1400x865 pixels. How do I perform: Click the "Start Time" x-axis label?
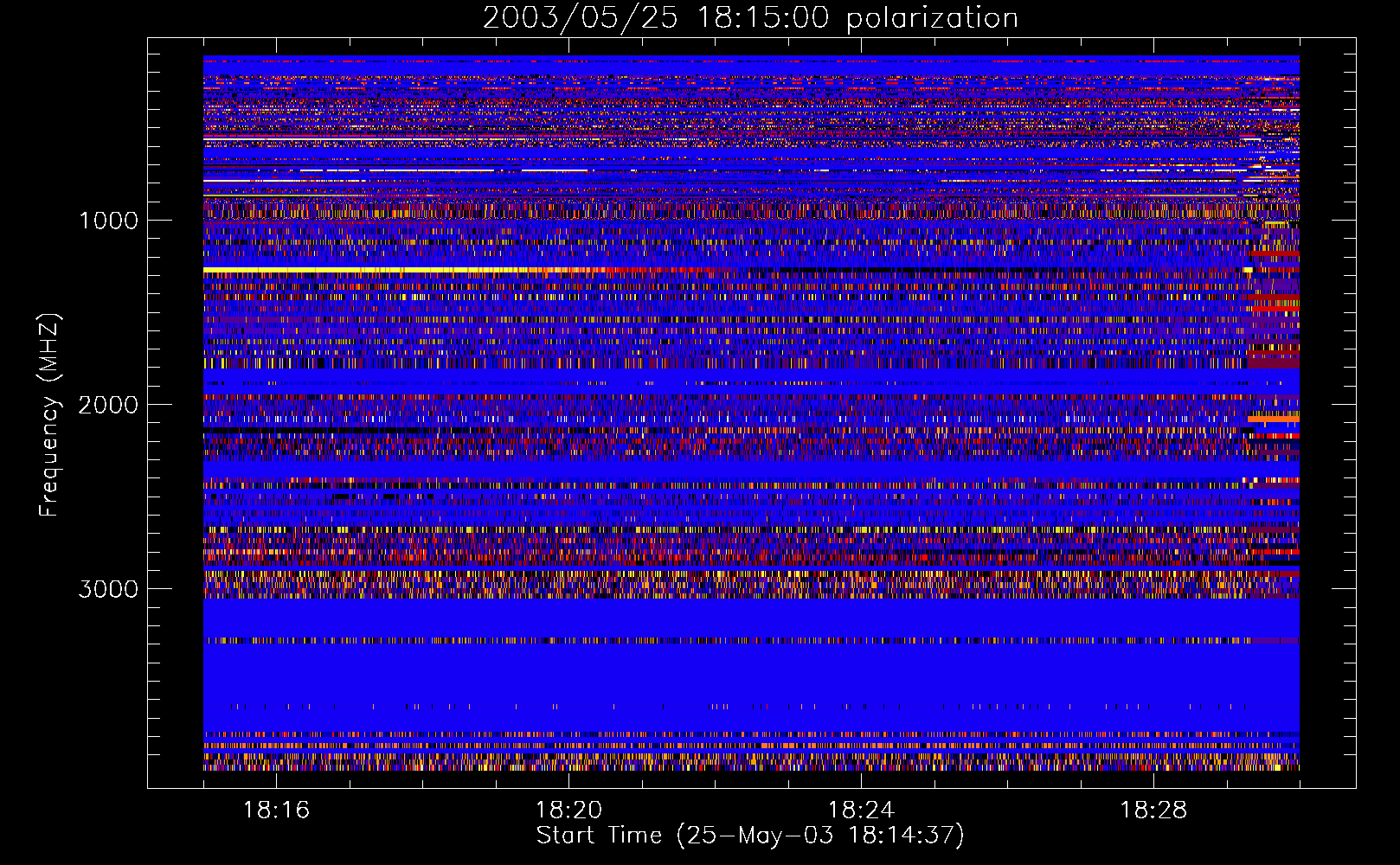(x=749, y=836)
